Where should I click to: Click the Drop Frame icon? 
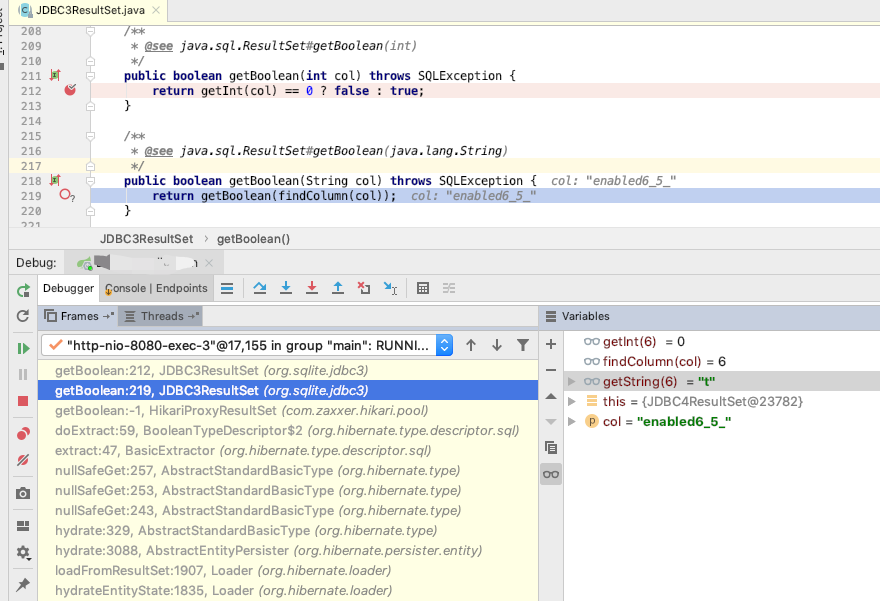[364, 288]
